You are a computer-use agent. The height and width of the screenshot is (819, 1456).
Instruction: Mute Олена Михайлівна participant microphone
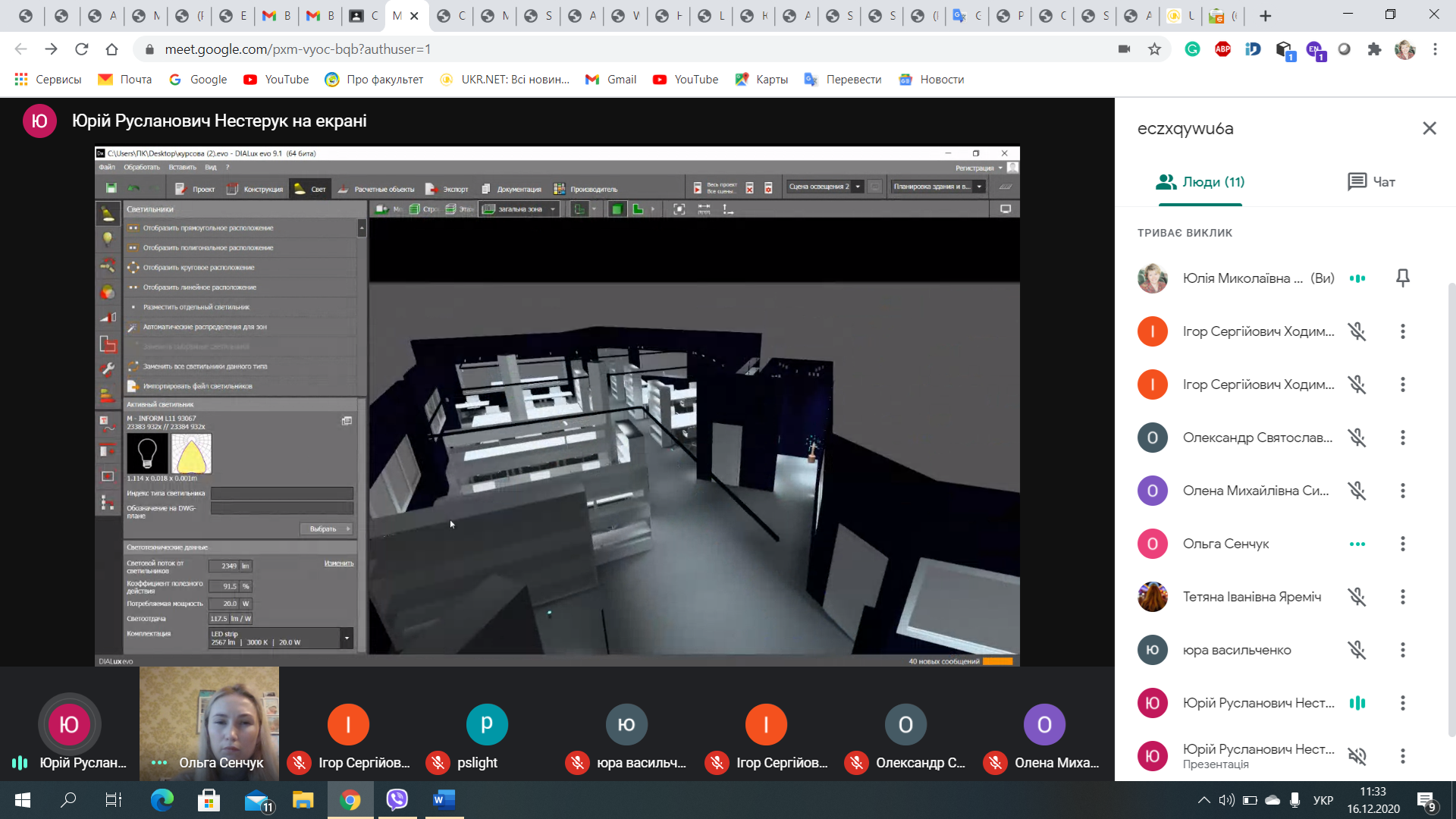tap(1357, 491)
